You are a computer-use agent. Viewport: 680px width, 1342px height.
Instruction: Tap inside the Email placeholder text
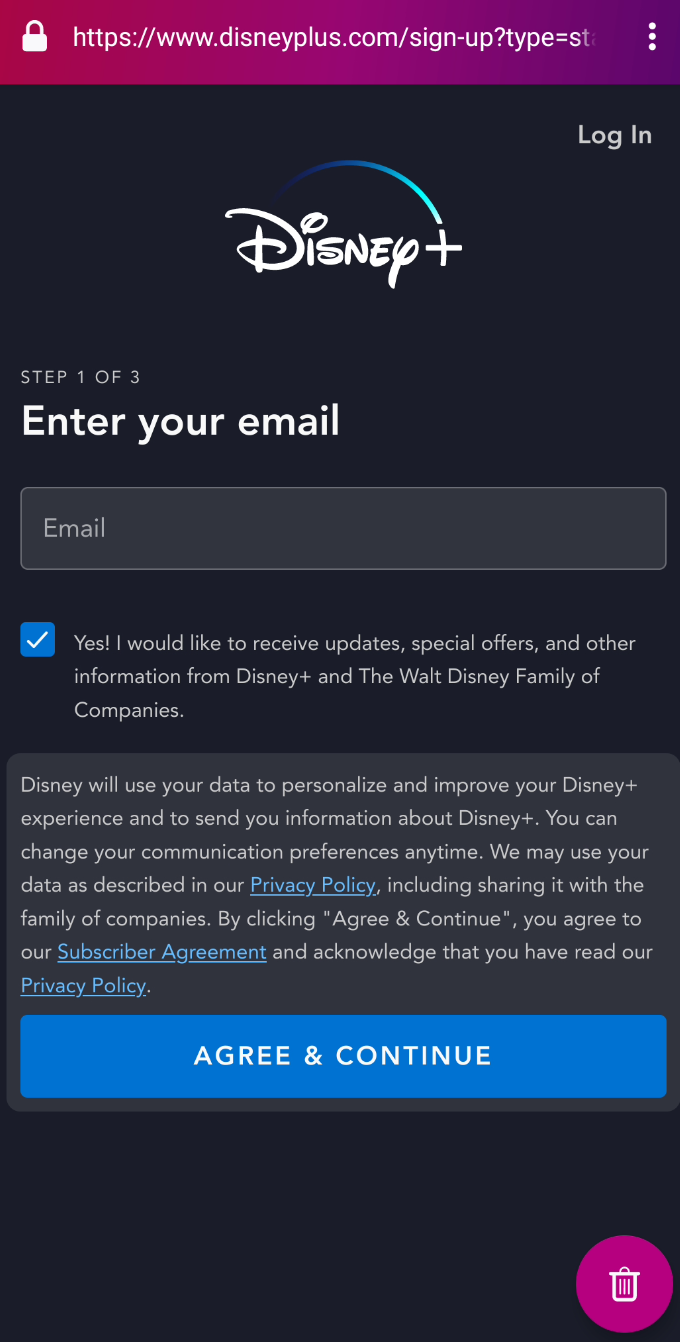[x=74, y=528]
